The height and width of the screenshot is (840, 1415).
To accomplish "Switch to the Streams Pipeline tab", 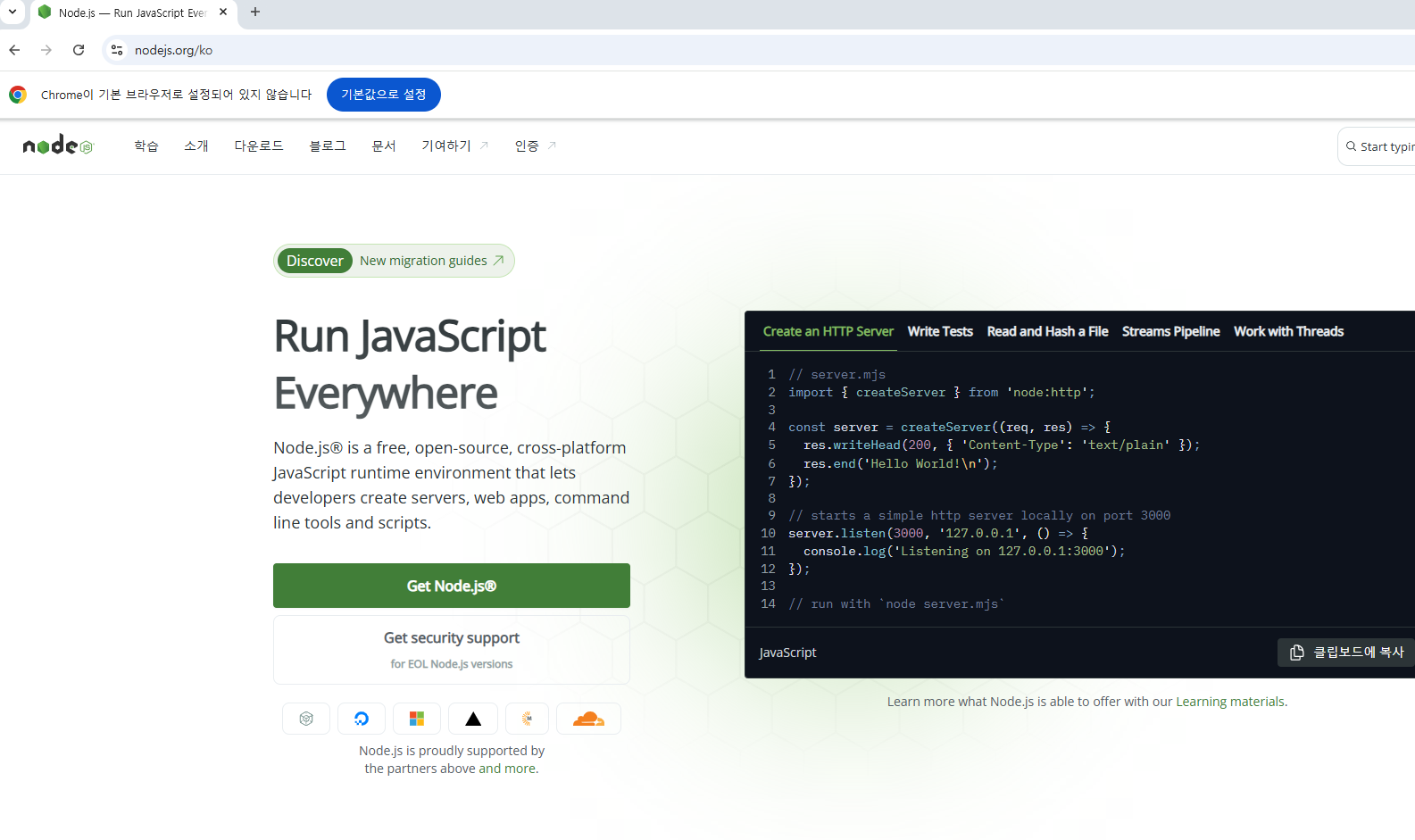I will [1170, 331].
